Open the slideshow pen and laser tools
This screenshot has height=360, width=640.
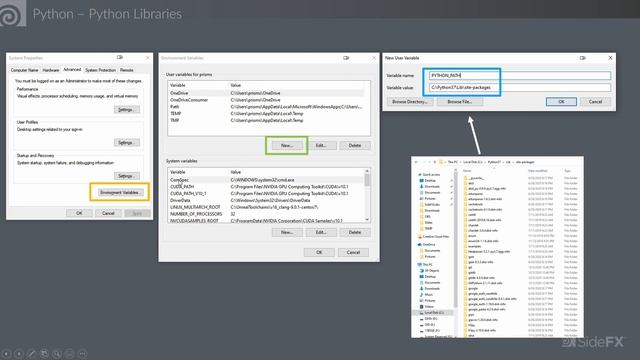click(31, 353)
